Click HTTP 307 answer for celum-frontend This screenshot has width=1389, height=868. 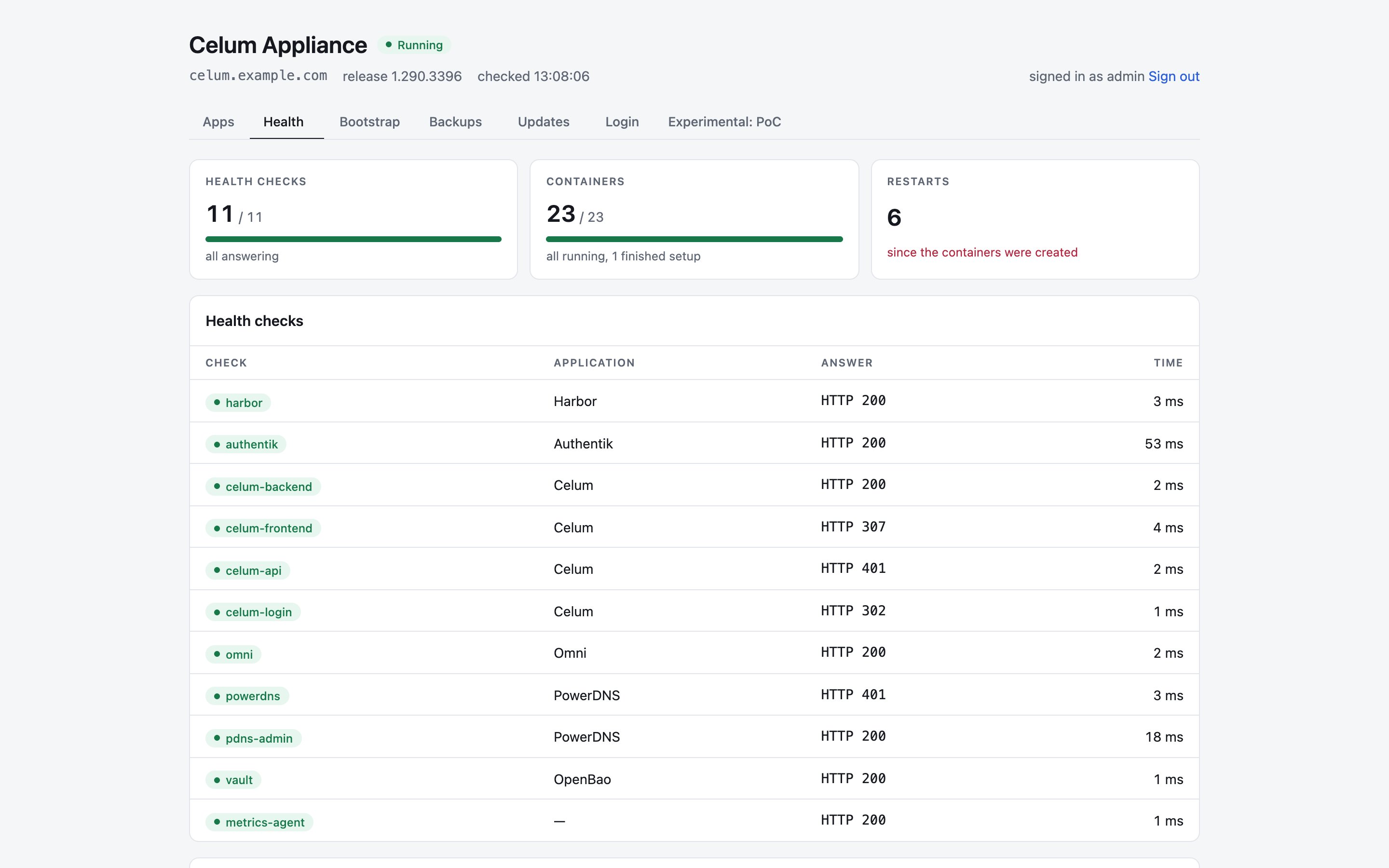(x=853, y=527)
